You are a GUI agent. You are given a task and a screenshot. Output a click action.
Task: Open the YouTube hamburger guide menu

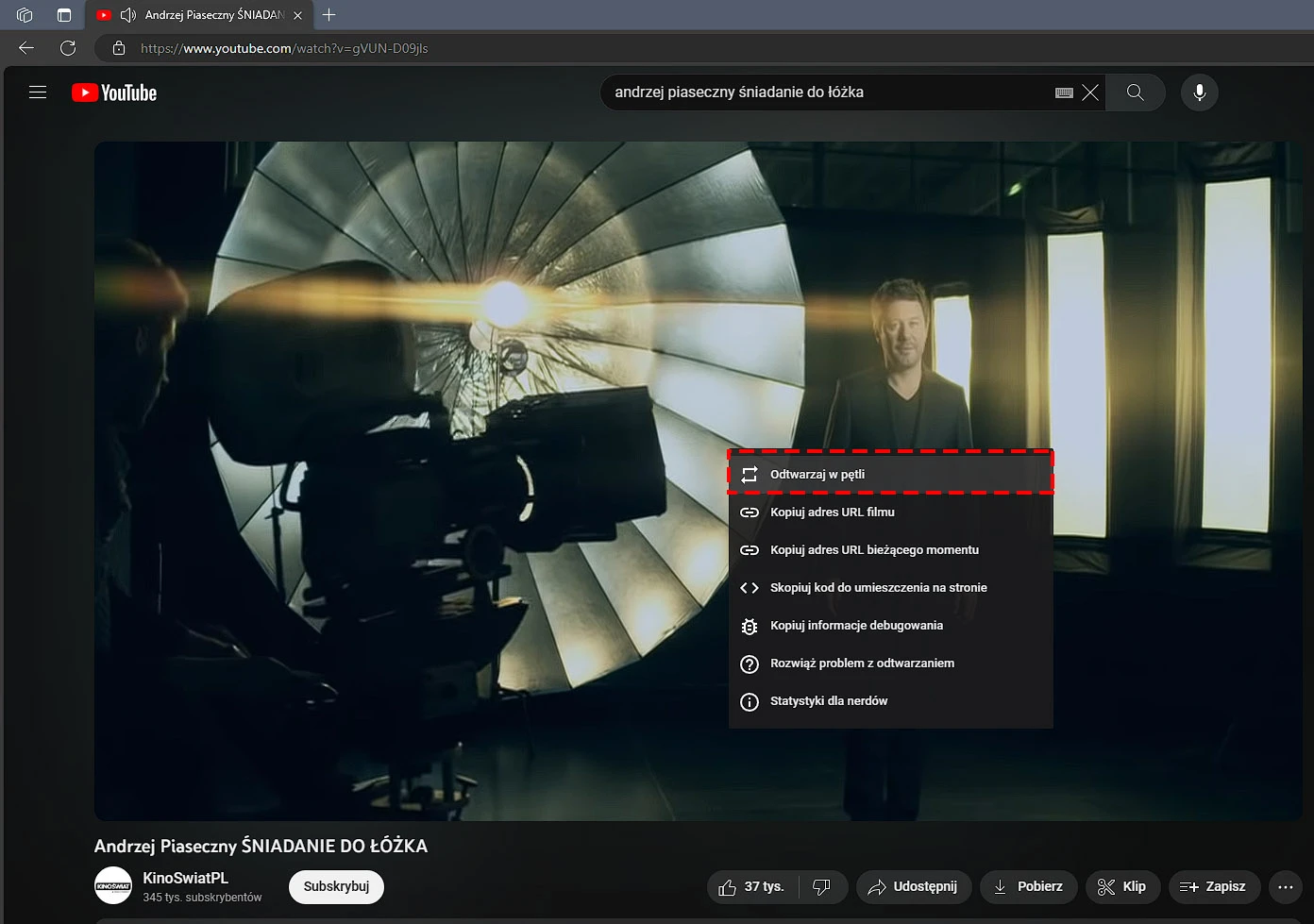coord(38,92)
